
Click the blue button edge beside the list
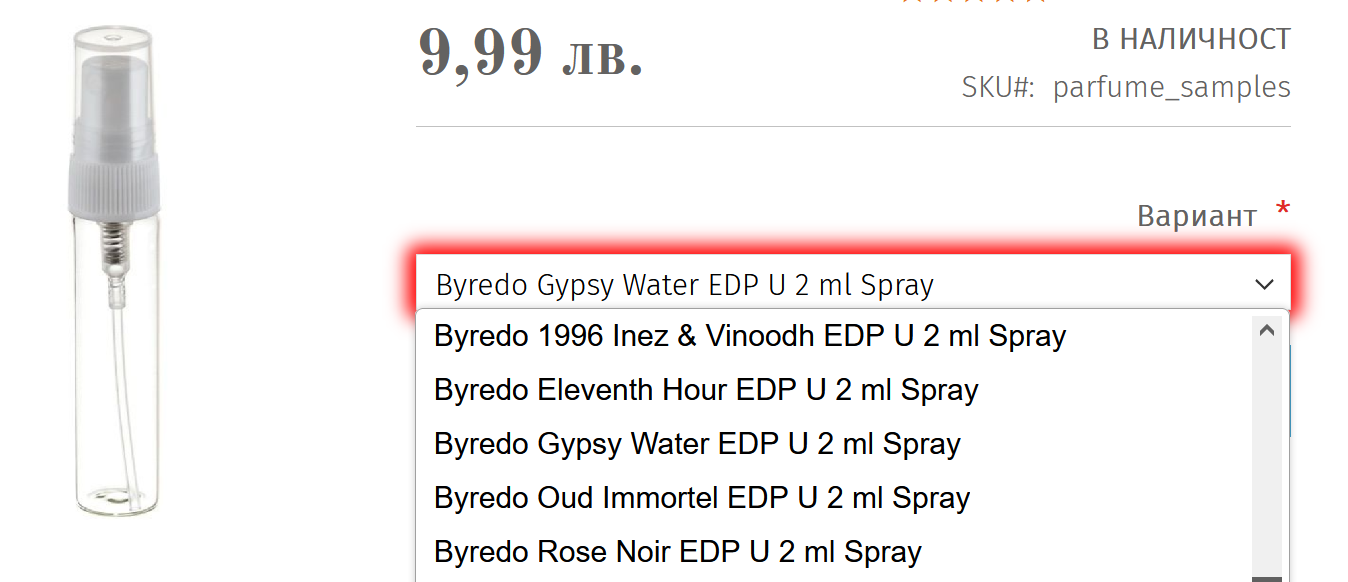[x=1290, y=390]
